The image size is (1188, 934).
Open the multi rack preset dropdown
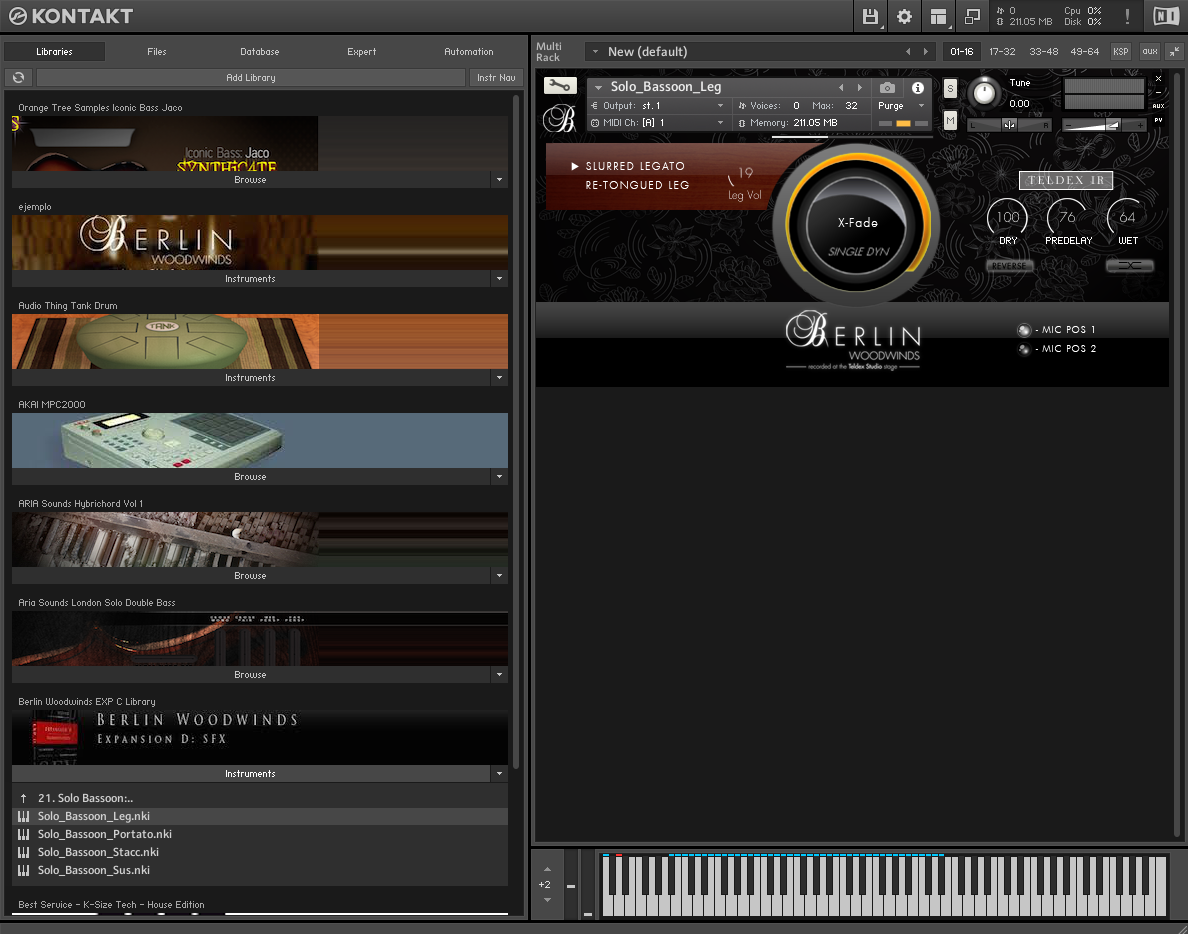click(596, 52)
